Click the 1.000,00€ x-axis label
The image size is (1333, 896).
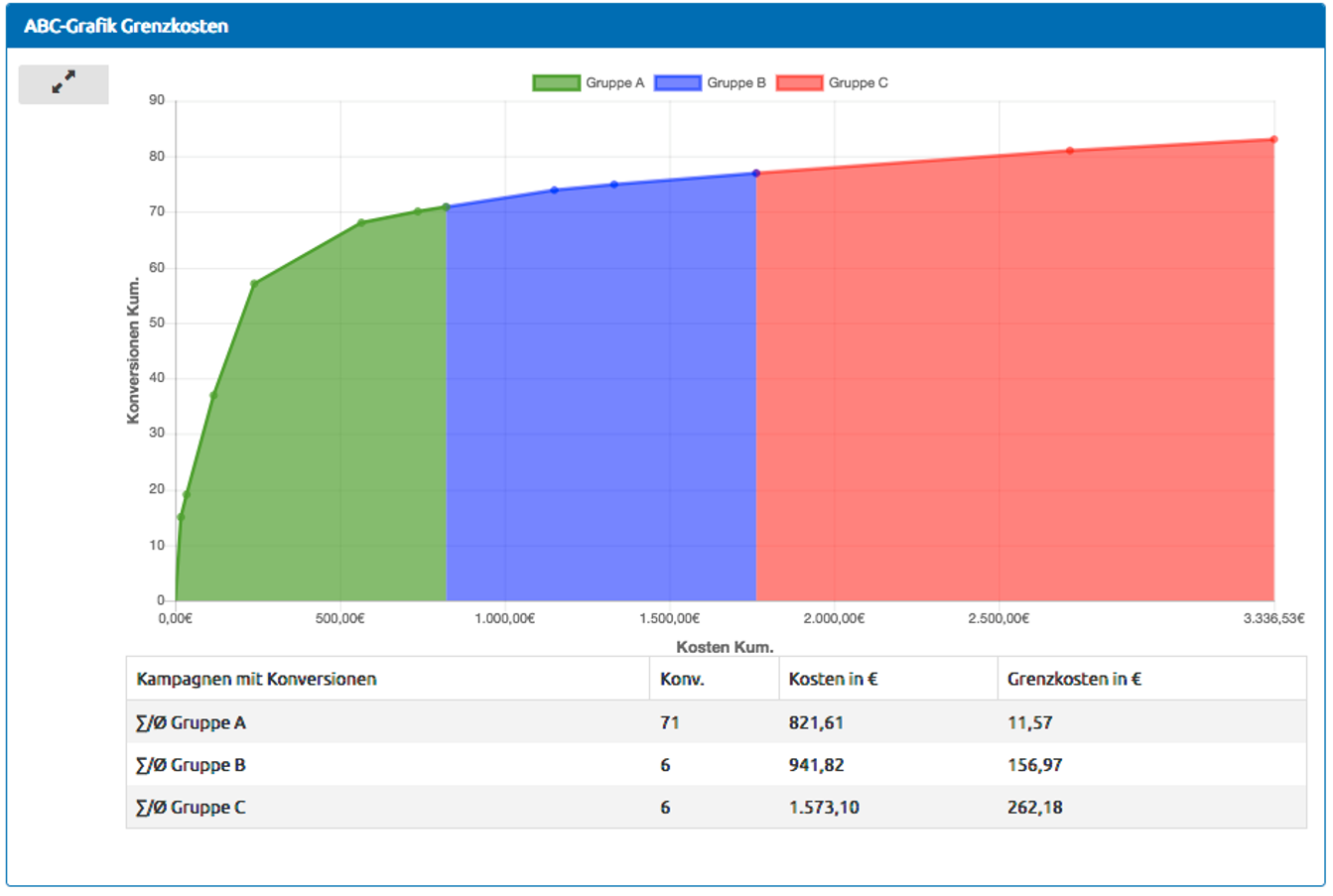(x=504, y=618)
